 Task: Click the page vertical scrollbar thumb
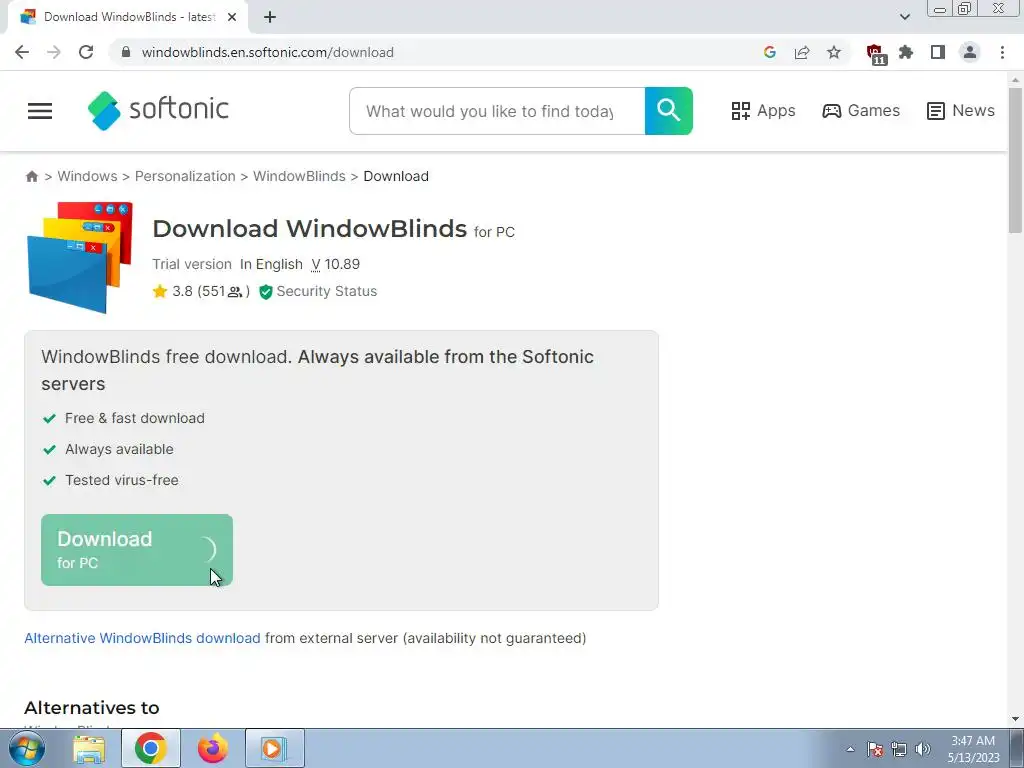[x=1015, y=160]
